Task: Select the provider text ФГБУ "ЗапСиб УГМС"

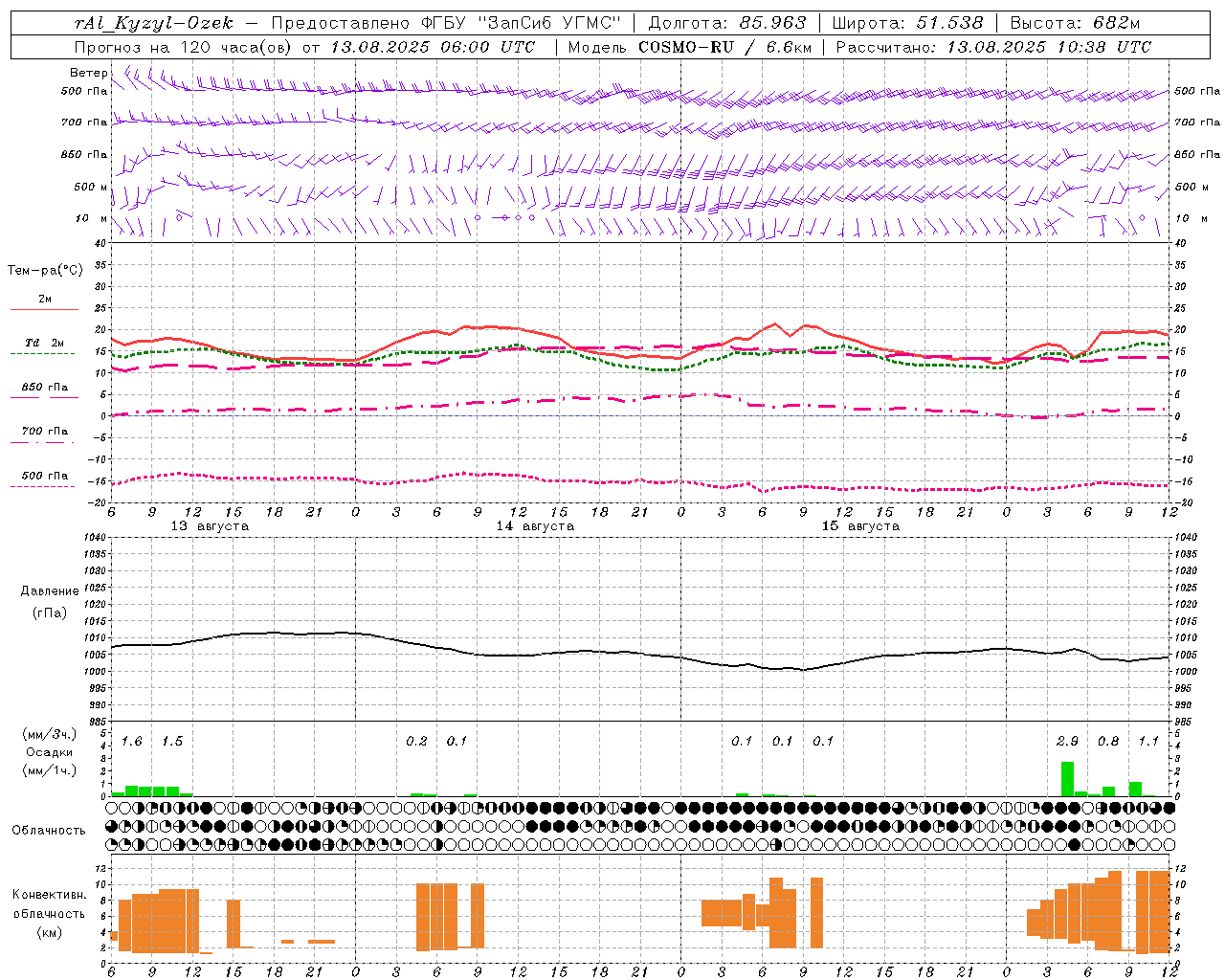Action: click(522, 23)
